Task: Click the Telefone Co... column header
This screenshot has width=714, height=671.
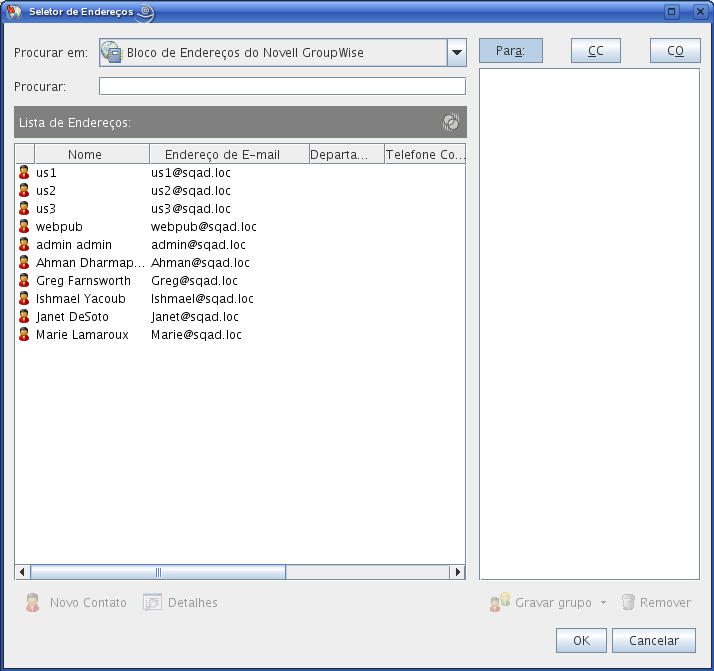Action: pyautogui.click(x=425, y=154)
